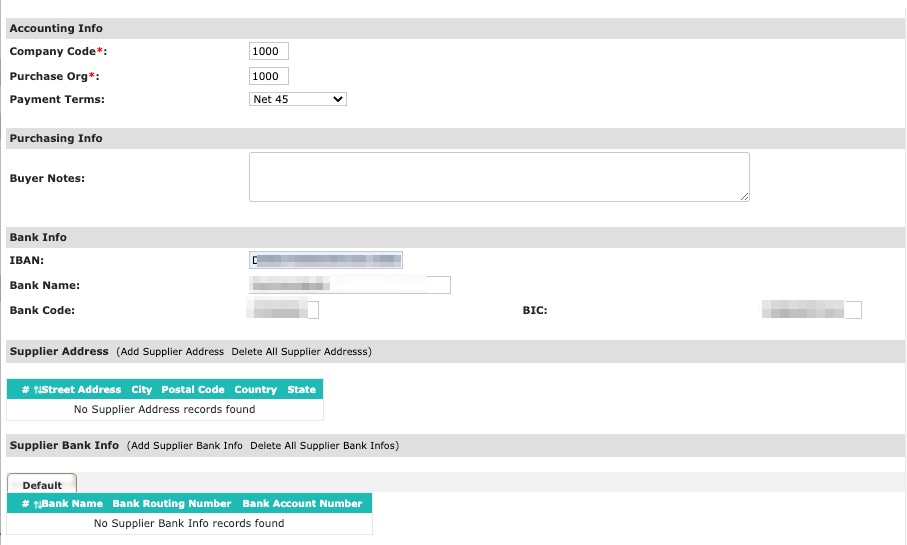
Task: Focus the Bank Code input box
Action: tap(284, 310)
